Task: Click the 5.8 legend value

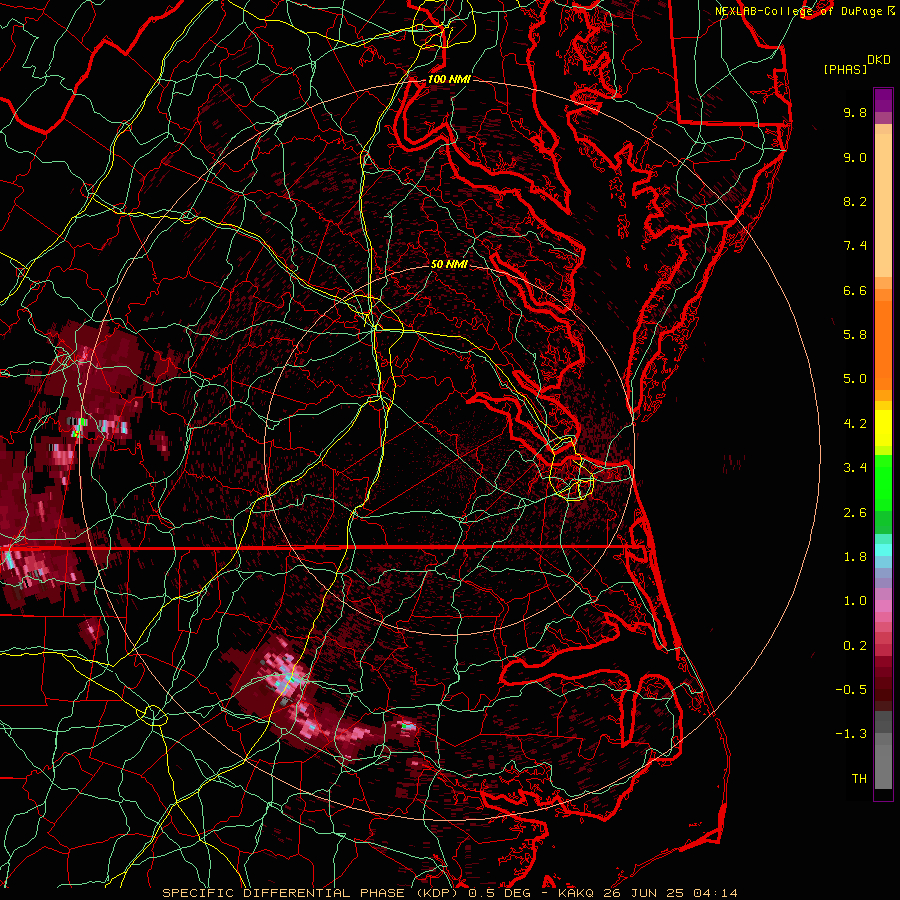Action: [855, 335]
